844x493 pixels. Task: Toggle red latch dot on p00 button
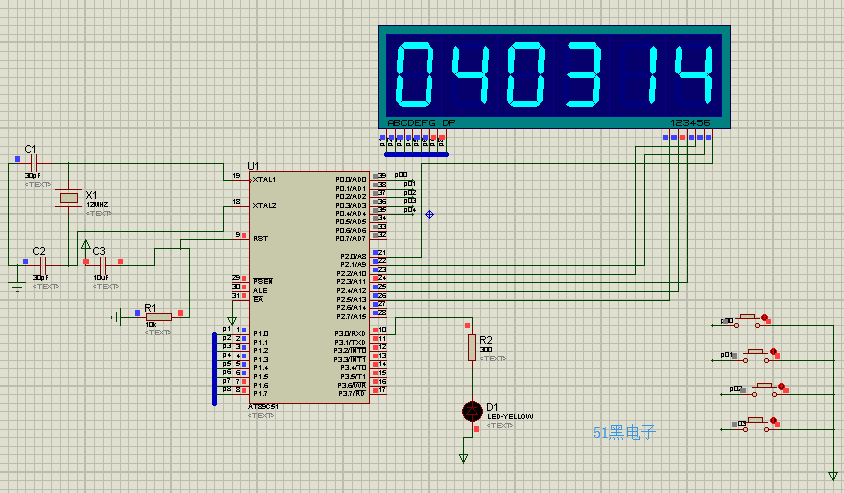764,318
